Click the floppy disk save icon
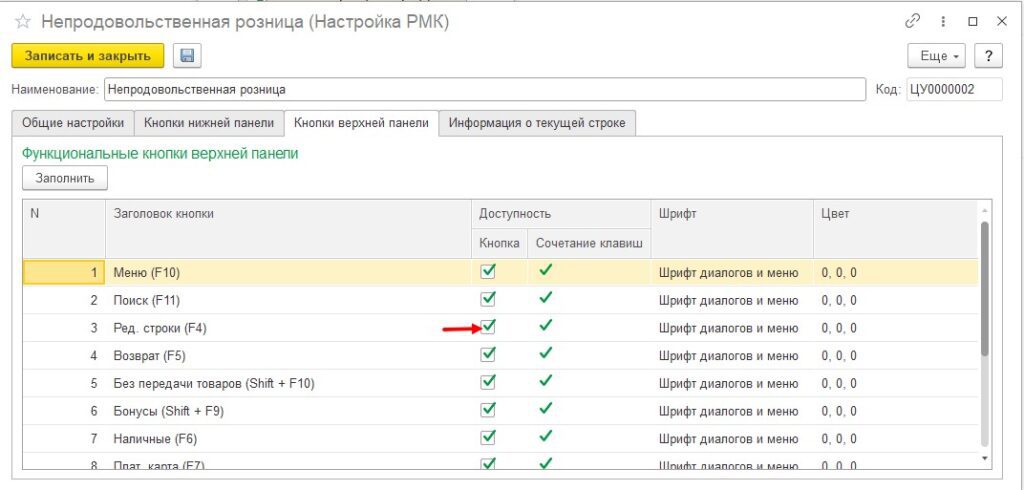 (x=188, y=56)
